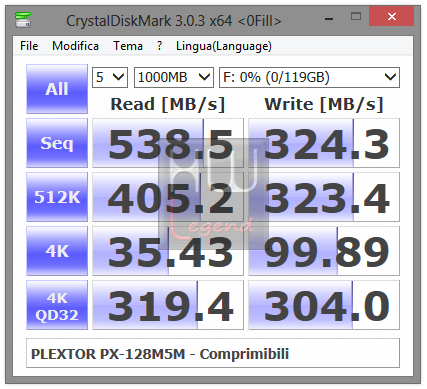Select the 512K read value 405.2
Screen dimensions: 427x389
[168, 197]
